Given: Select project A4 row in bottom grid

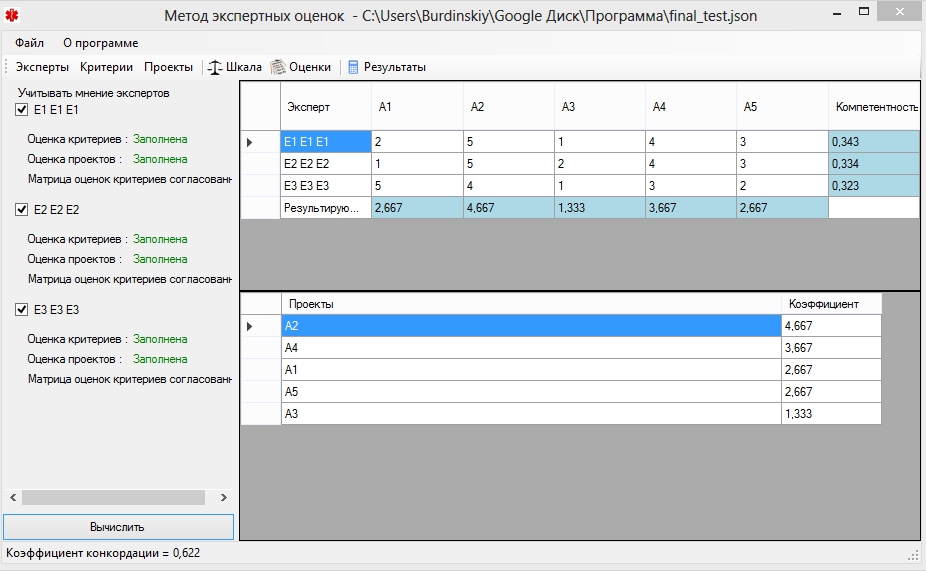Looking at the screenshot, I should 531,348.
